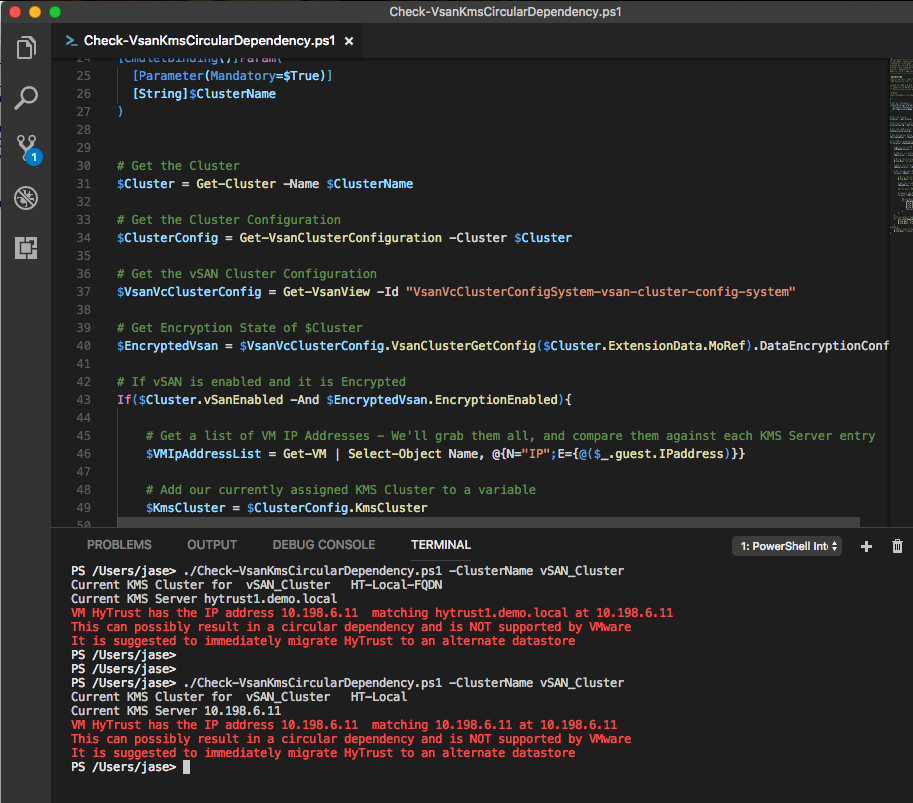Click PowerShell icon on the editor tab
913x803 pixels.
click(x=72, y=41)
